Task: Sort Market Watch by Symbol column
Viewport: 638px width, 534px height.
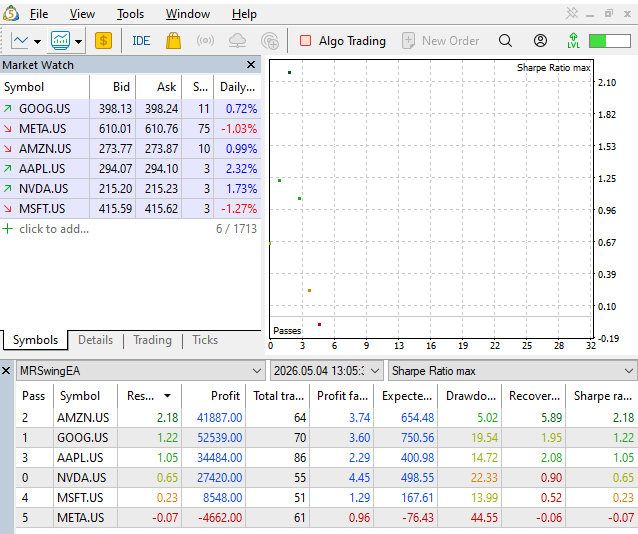Action: pyautogui.click(x=45, y=87)
